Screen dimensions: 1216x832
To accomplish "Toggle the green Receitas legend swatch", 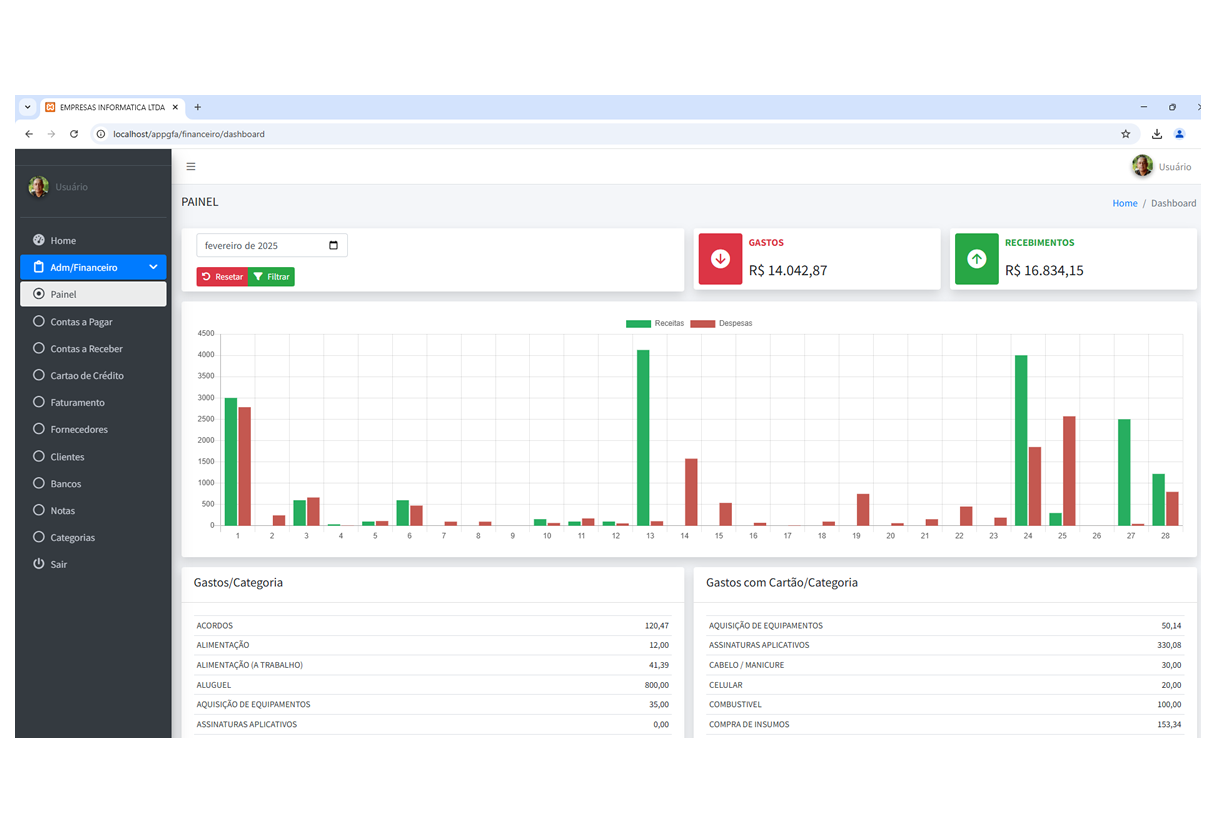I will 638,324.
